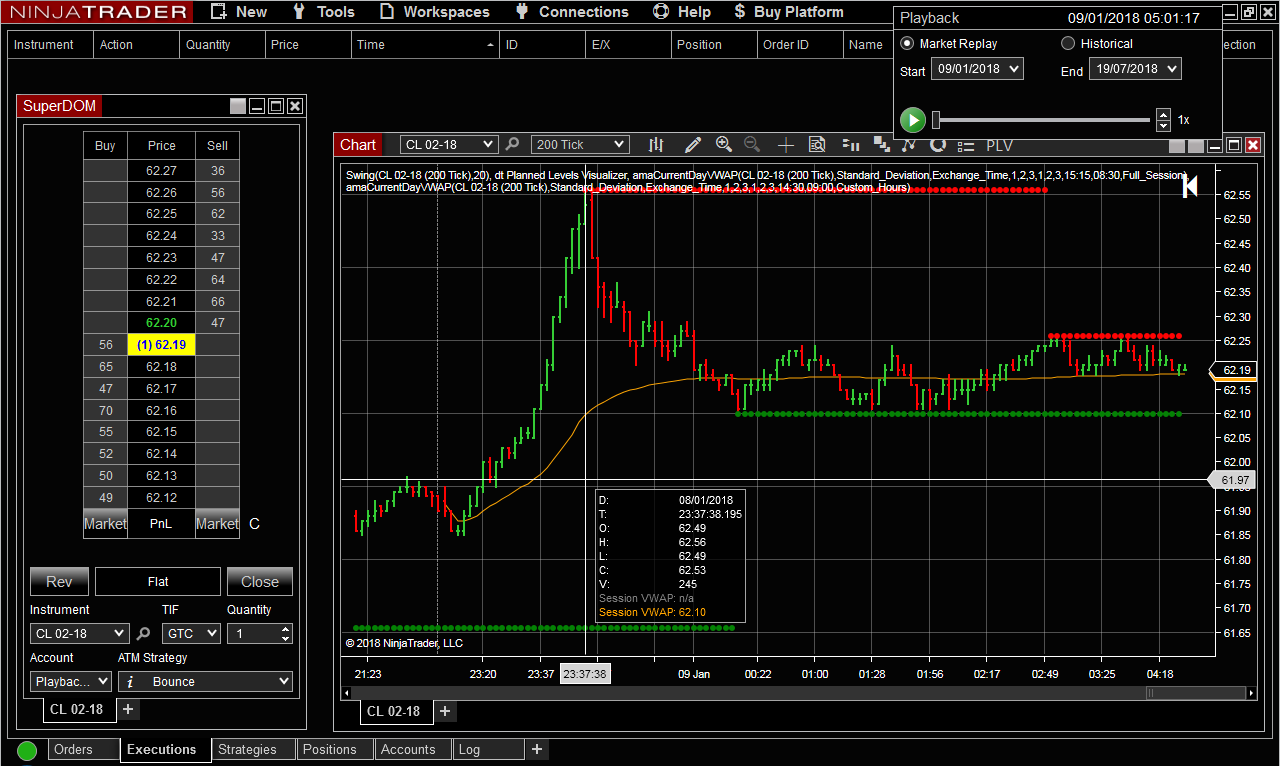Click the Action column header
Image resolution: width=1280 pixels, height=766 pixels.
coord(137,45)
